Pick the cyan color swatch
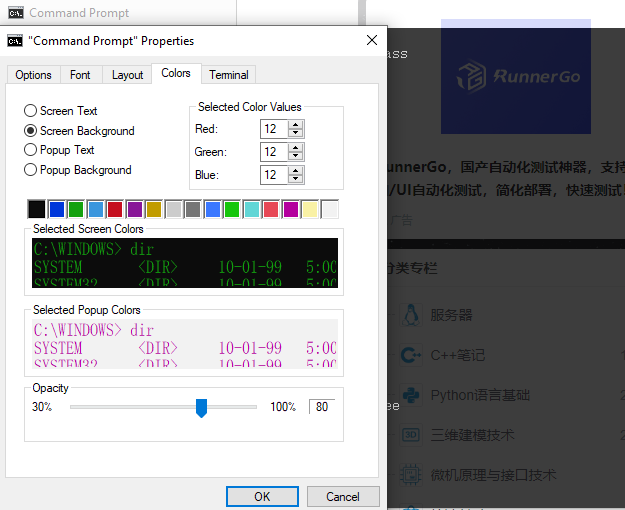 pos(252,209)
